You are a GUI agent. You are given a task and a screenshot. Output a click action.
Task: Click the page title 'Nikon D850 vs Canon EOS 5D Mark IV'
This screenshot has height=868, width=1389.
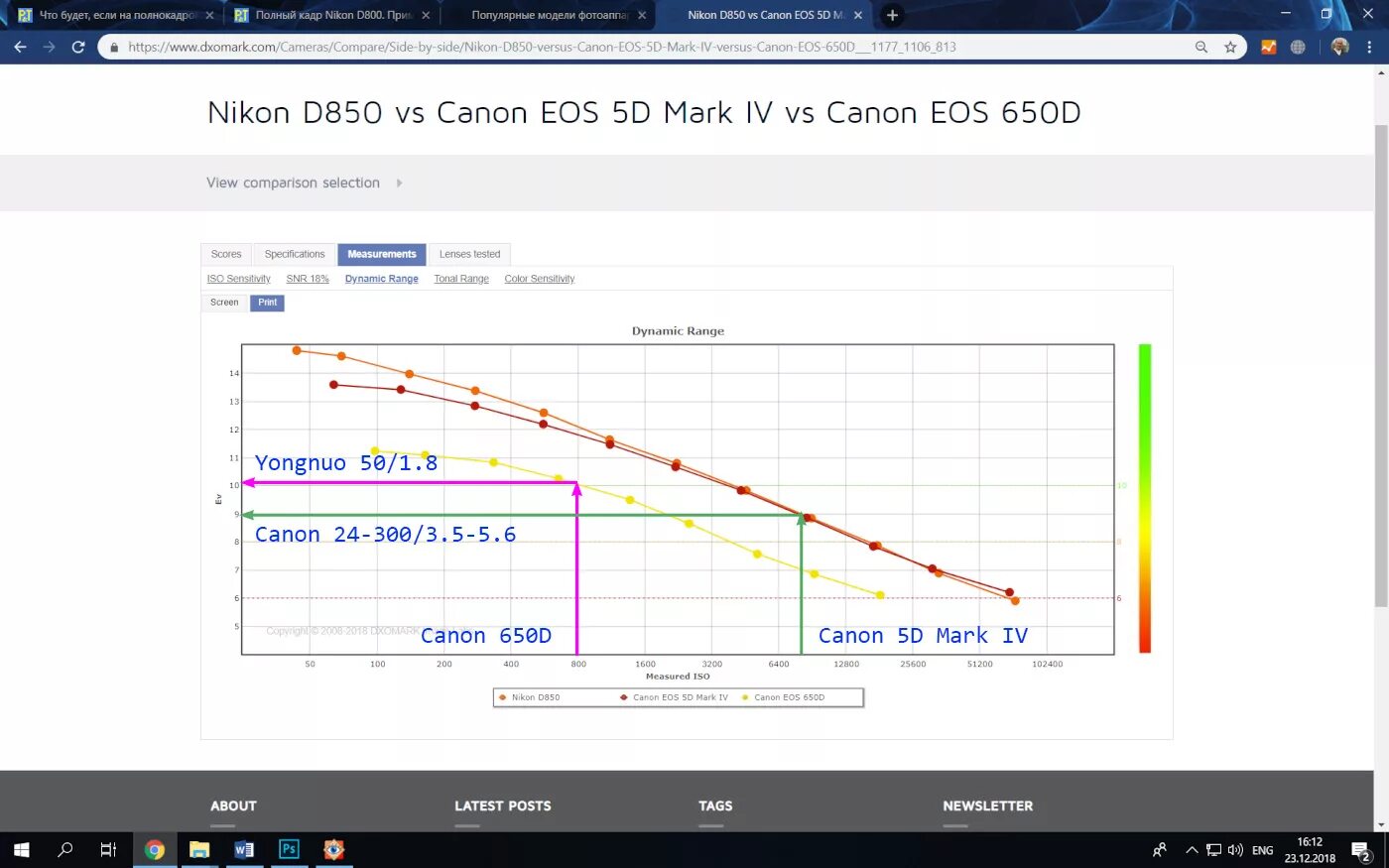[x=644, y=112]
